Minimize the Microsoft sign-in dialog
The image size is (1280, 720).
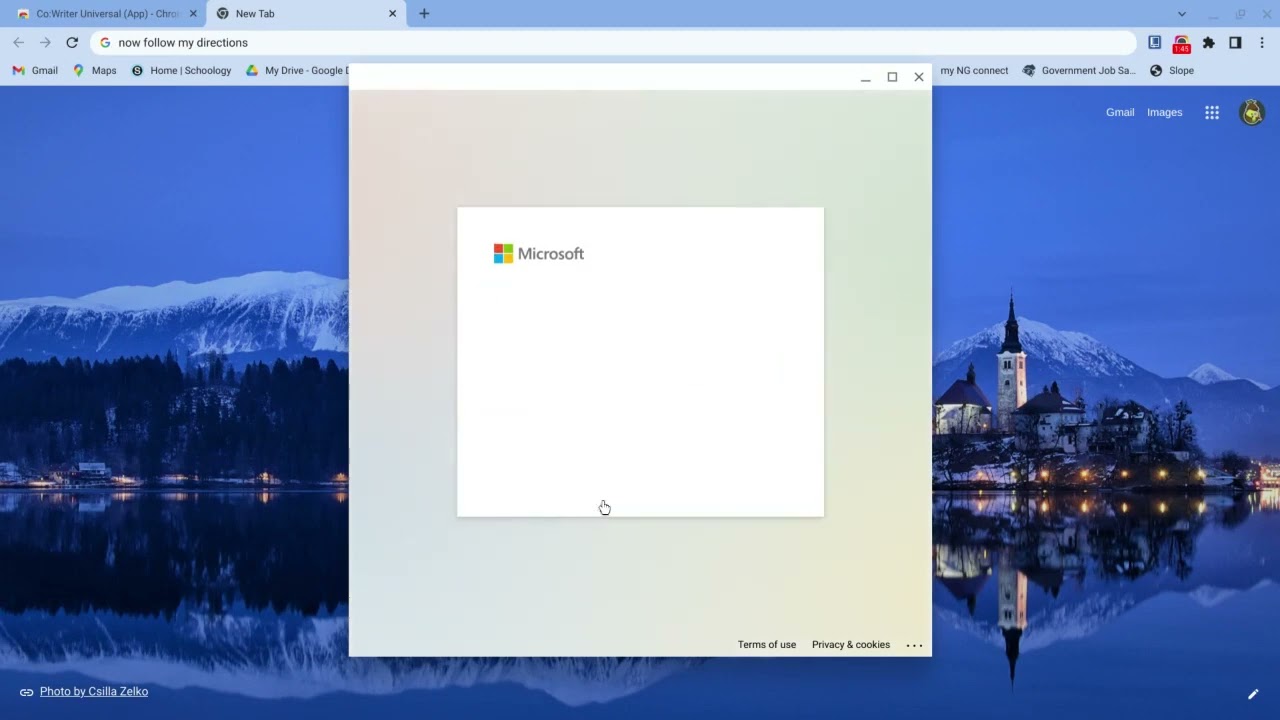point(865,78)
